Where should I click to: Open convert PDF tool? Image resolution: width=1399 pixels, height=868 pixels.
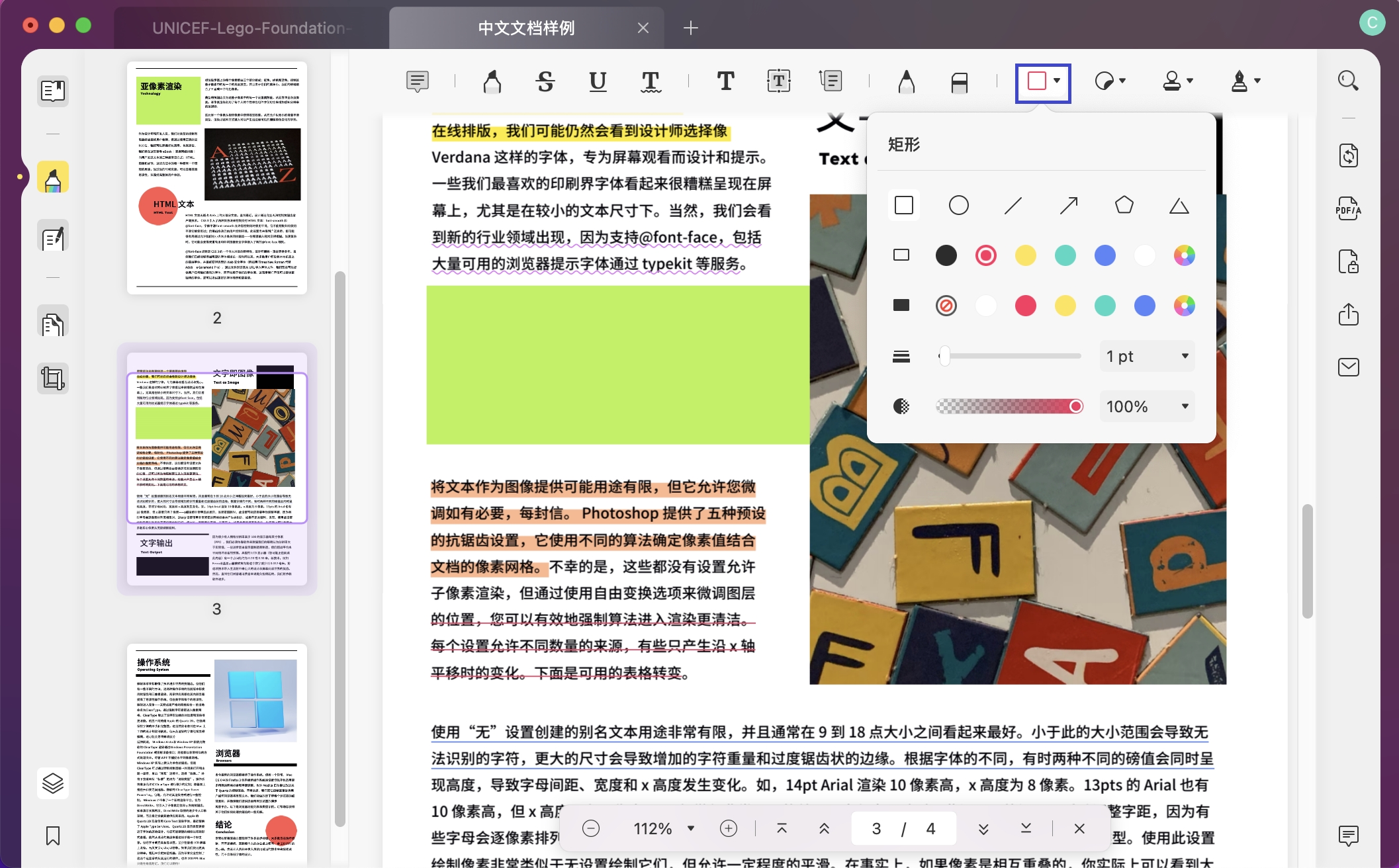pos(1348,155)
